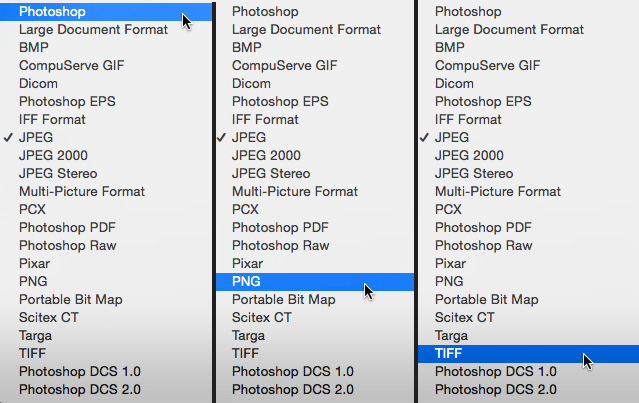Viewport: 639px width, 403px height.
Task: Pick Portable Bit Map in middle list
Action: click(x=315, y=299)
